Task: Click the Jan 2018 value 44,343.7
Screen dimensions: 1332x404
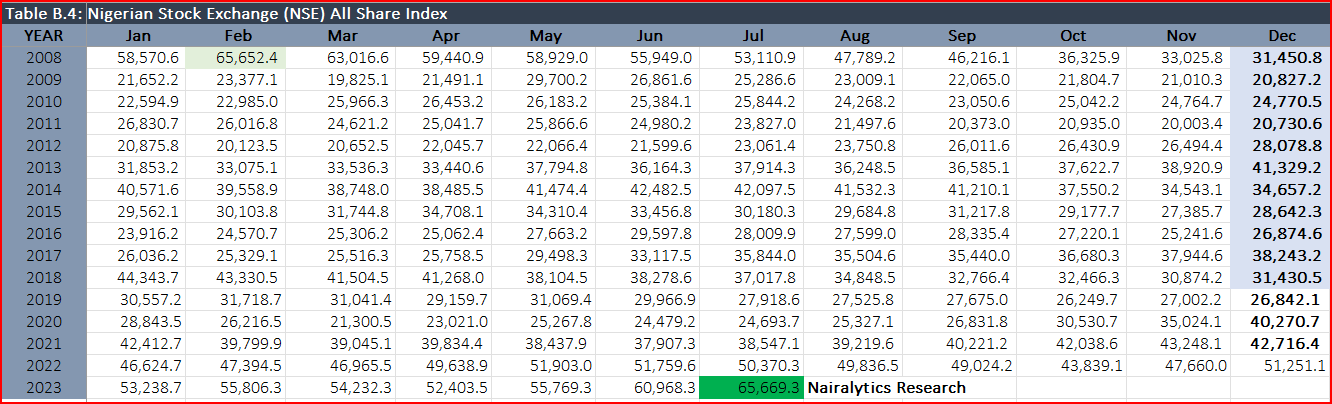Action: 137,278
